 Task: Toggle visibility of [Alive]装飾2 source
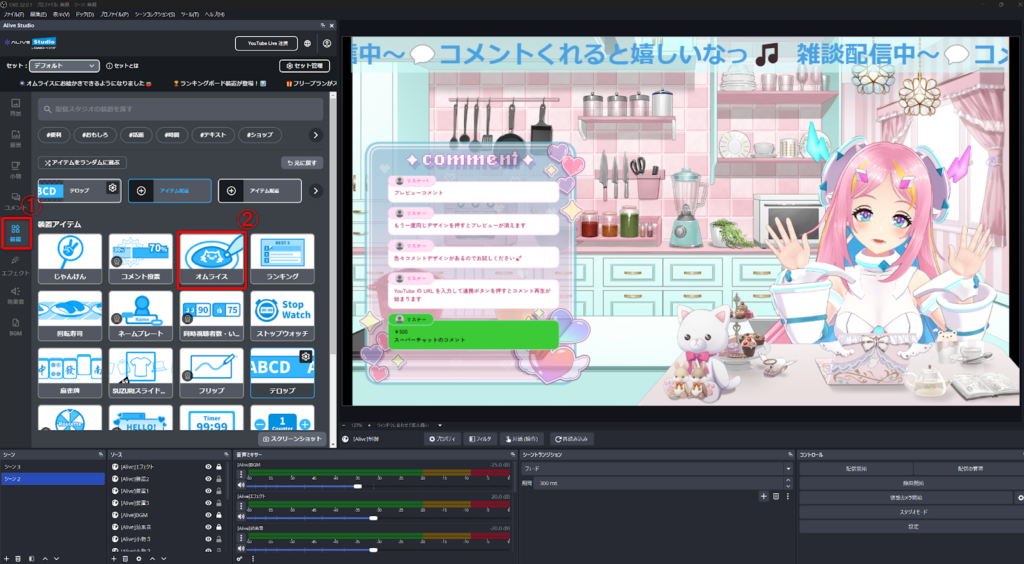click(x=207, y=479)
